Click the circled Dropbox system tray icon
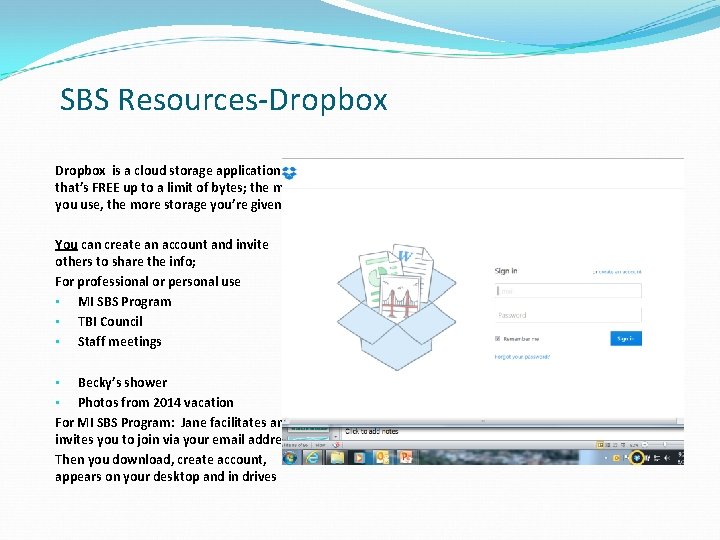 [x=636, y=458]
